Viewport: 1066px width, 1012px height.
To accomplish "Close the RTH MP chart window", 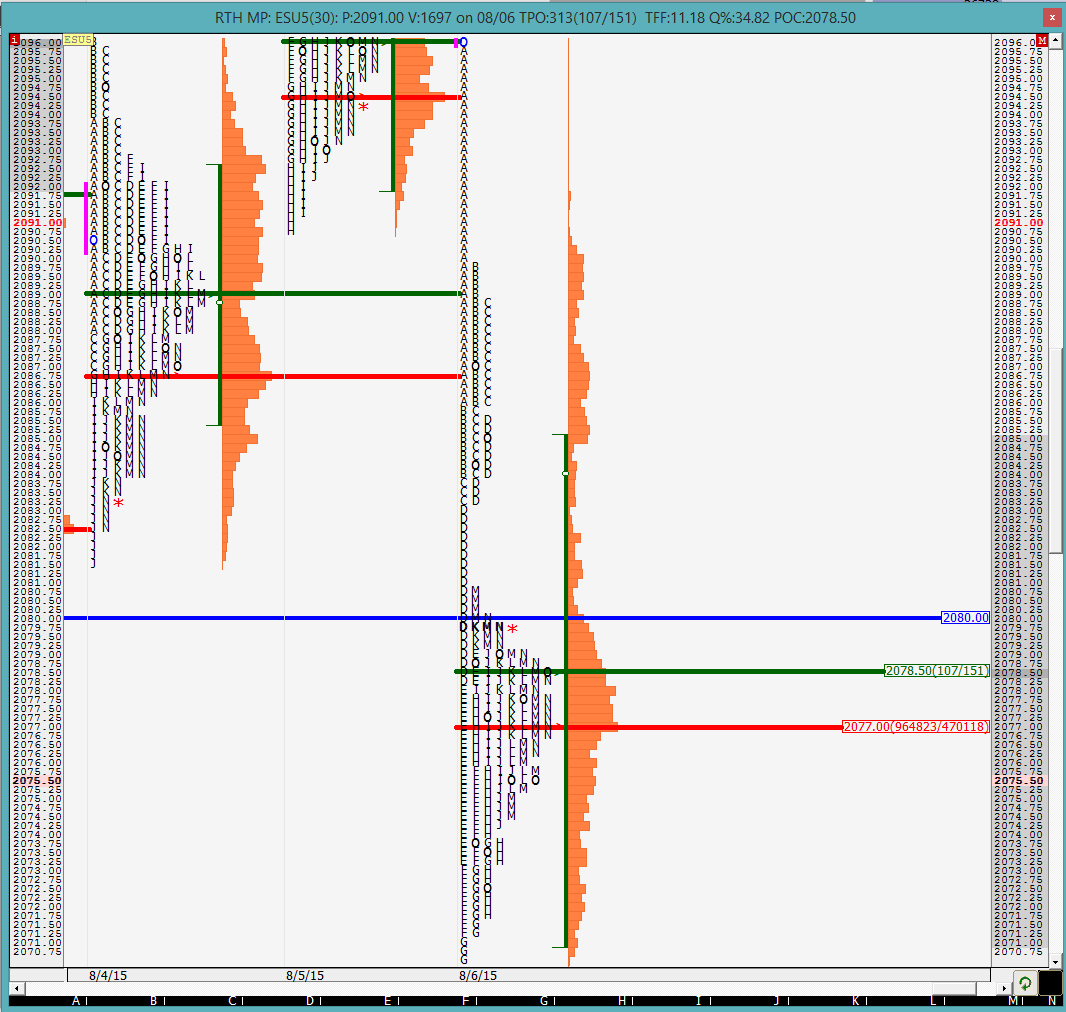I will click(1050, 18).
